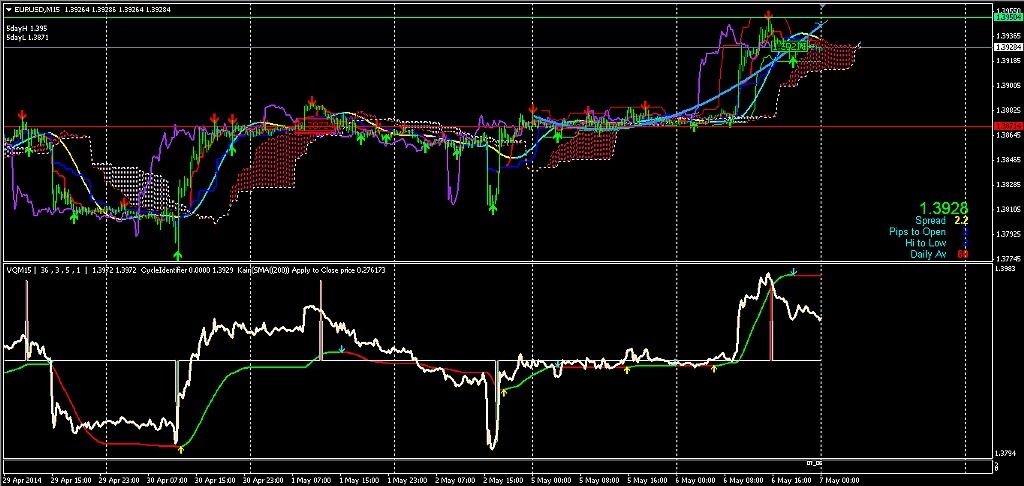This screenshot has width=1024, height=486.
Task: Click green up arrow beneath the 2 May 15:00 dip
Action: pyautogui.click(x=493, y=207)
